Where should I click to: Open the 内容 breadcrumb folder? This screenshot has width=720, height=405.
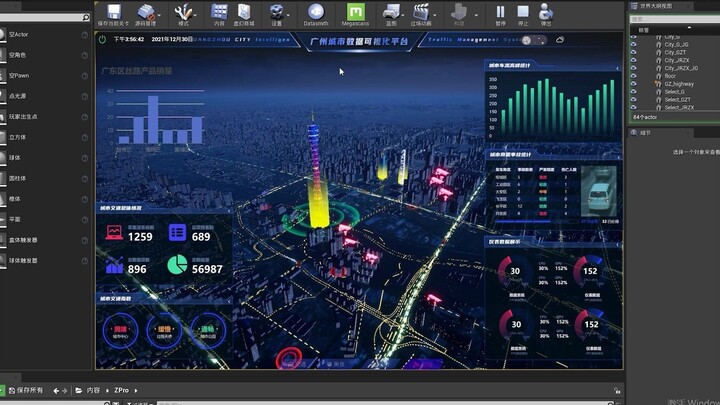93,390
